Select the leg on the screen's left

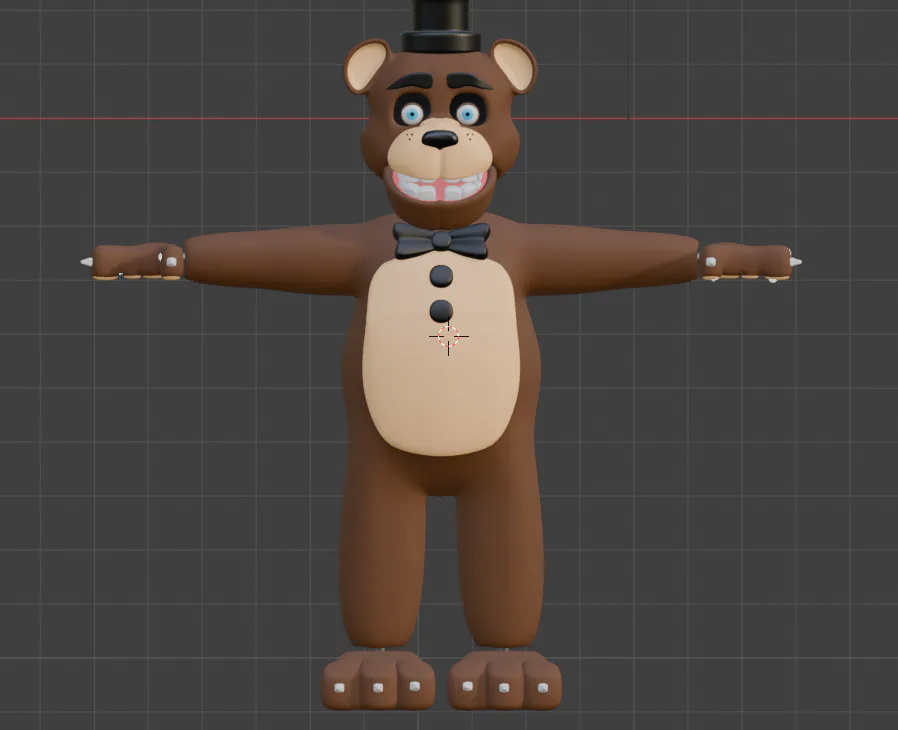[x=383, y=561]
